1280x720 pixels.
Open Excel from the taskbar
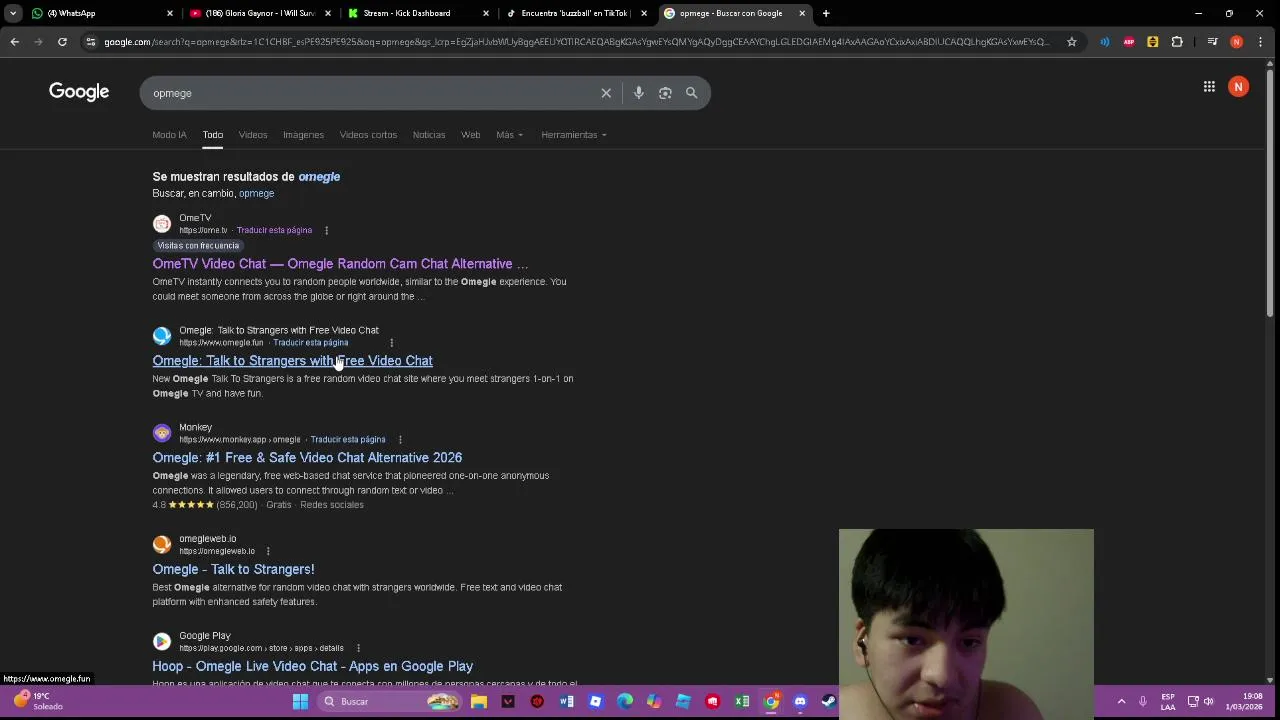click(742, 701)
